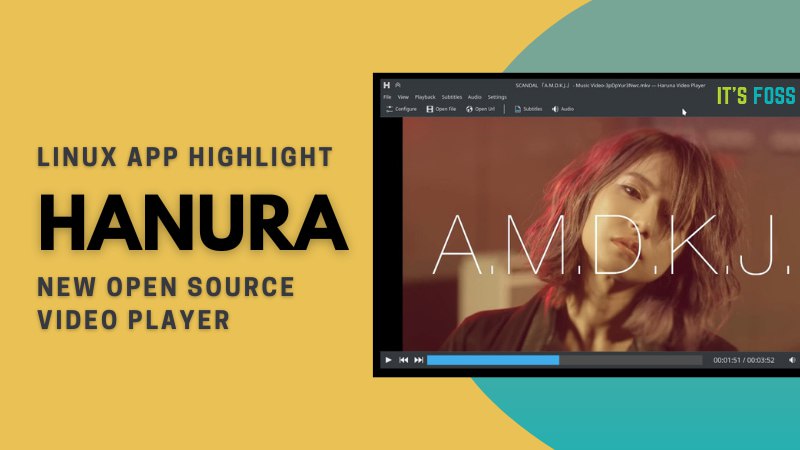Click the window title text Haruna Video Player

(x=681, y=86)
